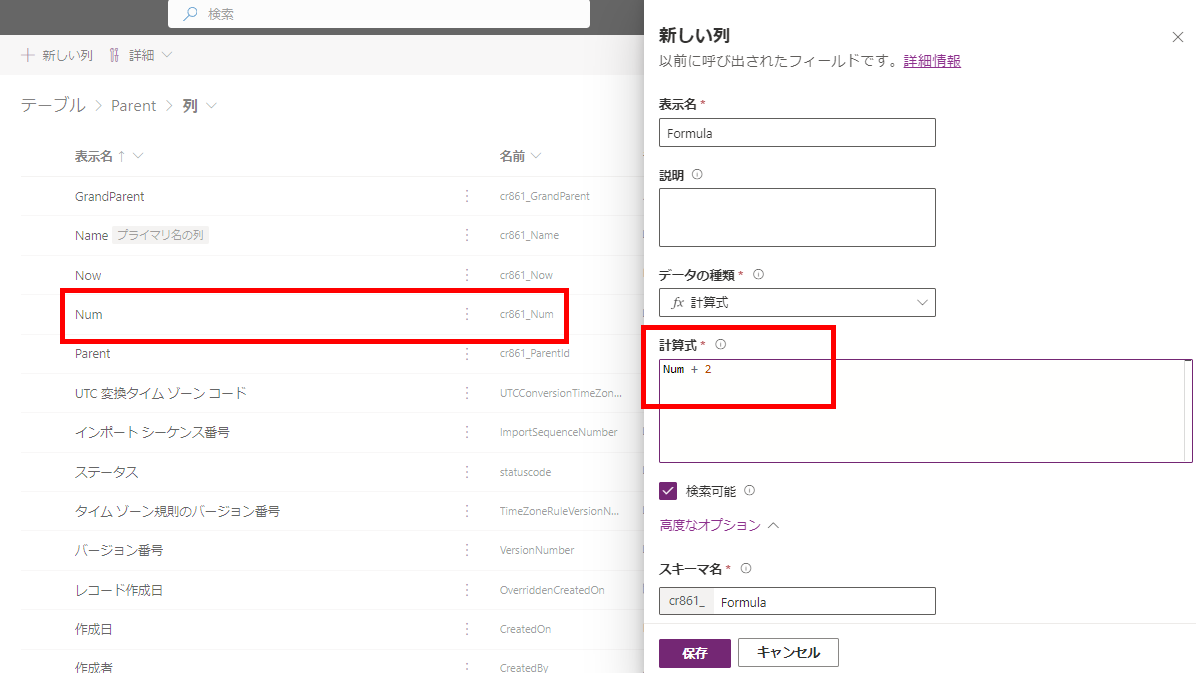Click the info icon beside 計算式 label
This screenshot has width=1196, height=673.
point(720,344)
